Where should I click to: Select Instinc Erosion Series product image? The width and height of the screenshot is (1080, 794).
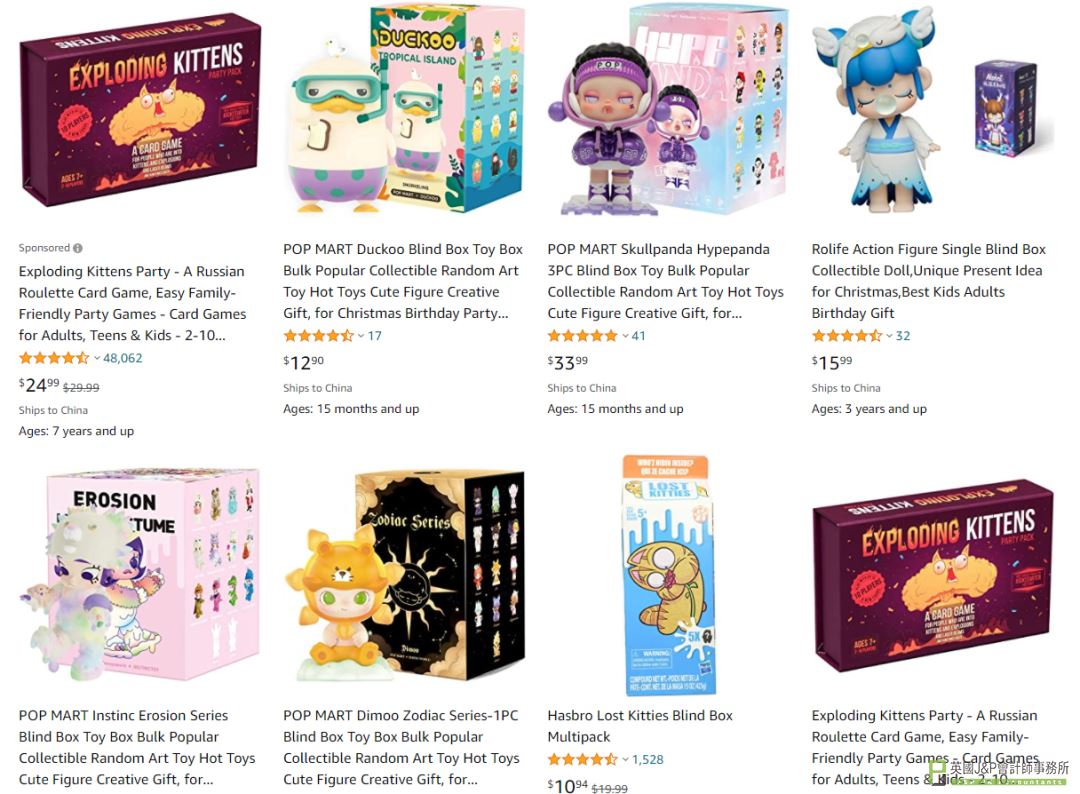pos(140,576)
